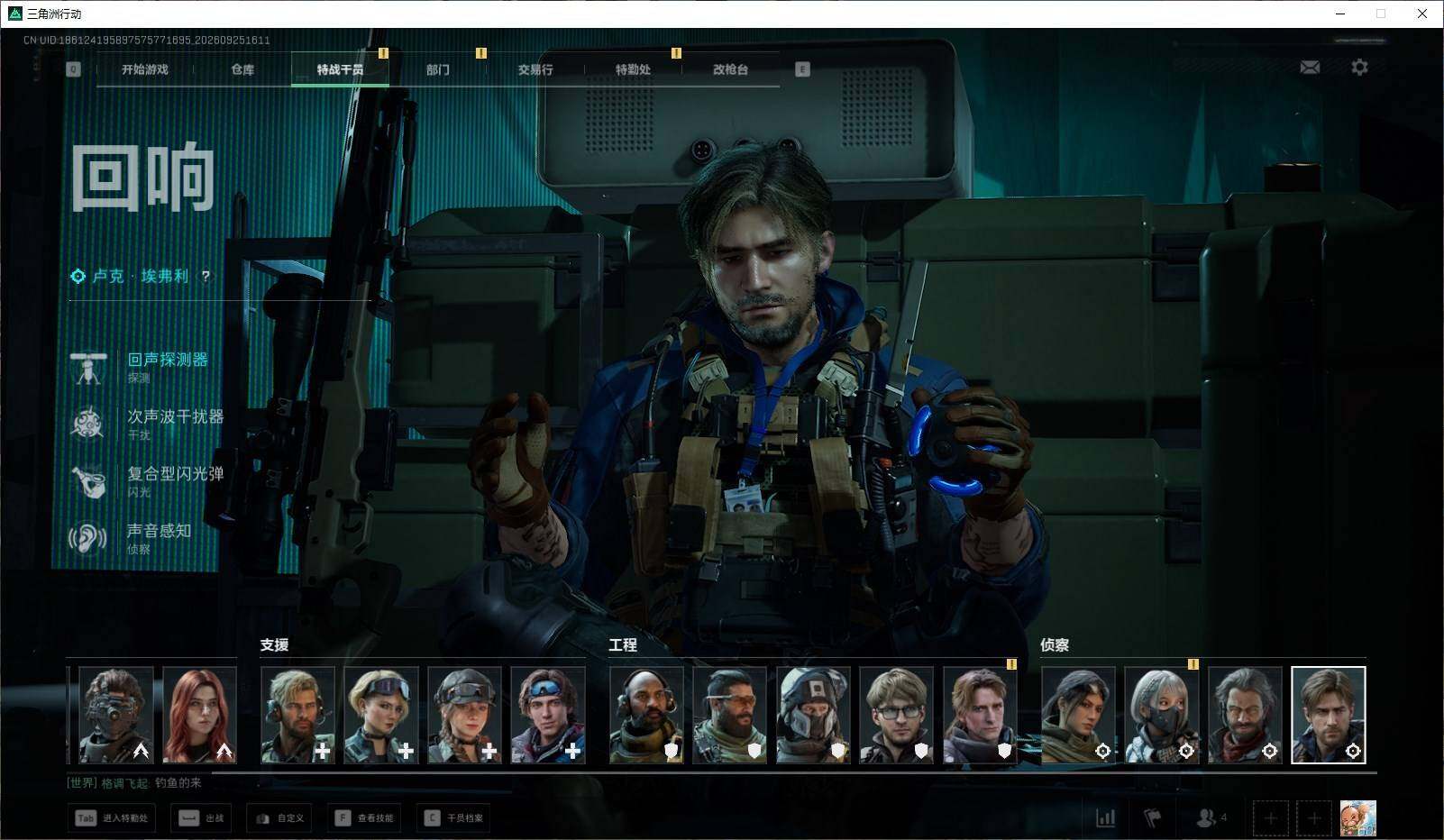The width and height of the screenshot is (1444, 840).
Task: Click the CN UID text line
Action: coord(147,41)
